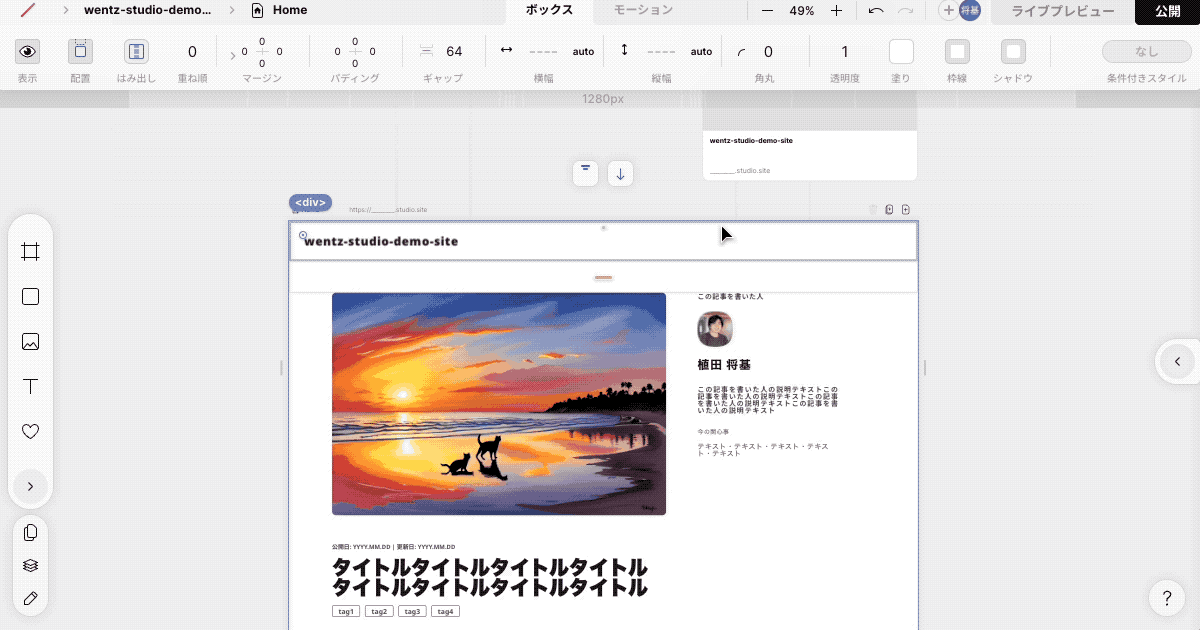Toggle element visibility with the 表示 eye icon

pyautogui.click(x=27, y=51)
